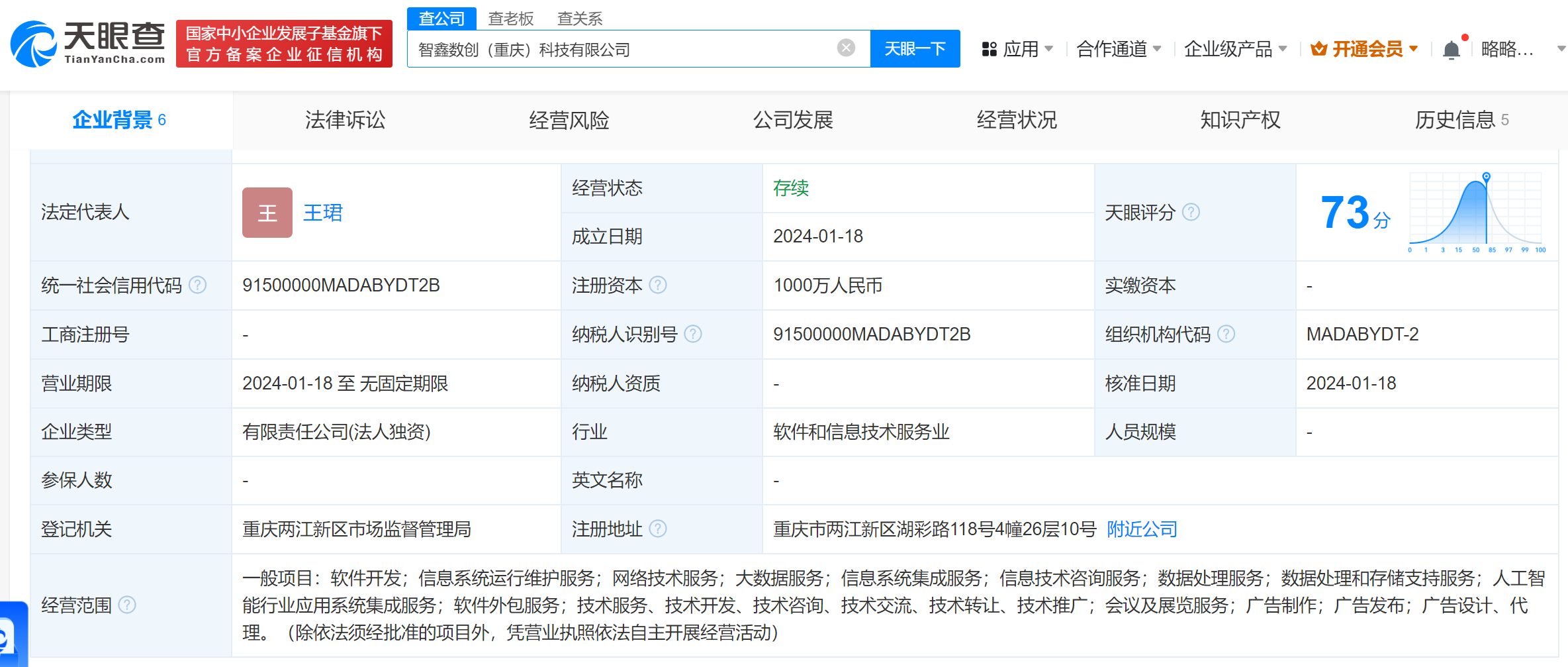
Task: Click the 经营范围 description text
Action: pos(894,605)
